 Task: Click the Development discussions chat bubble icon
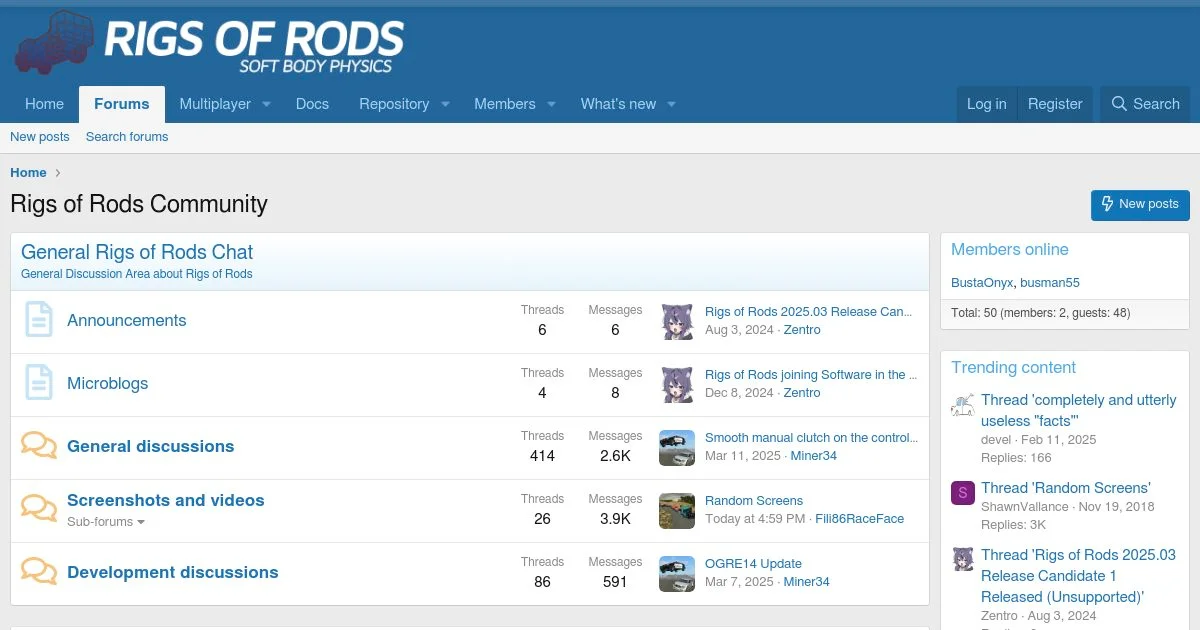coord(39,572)
